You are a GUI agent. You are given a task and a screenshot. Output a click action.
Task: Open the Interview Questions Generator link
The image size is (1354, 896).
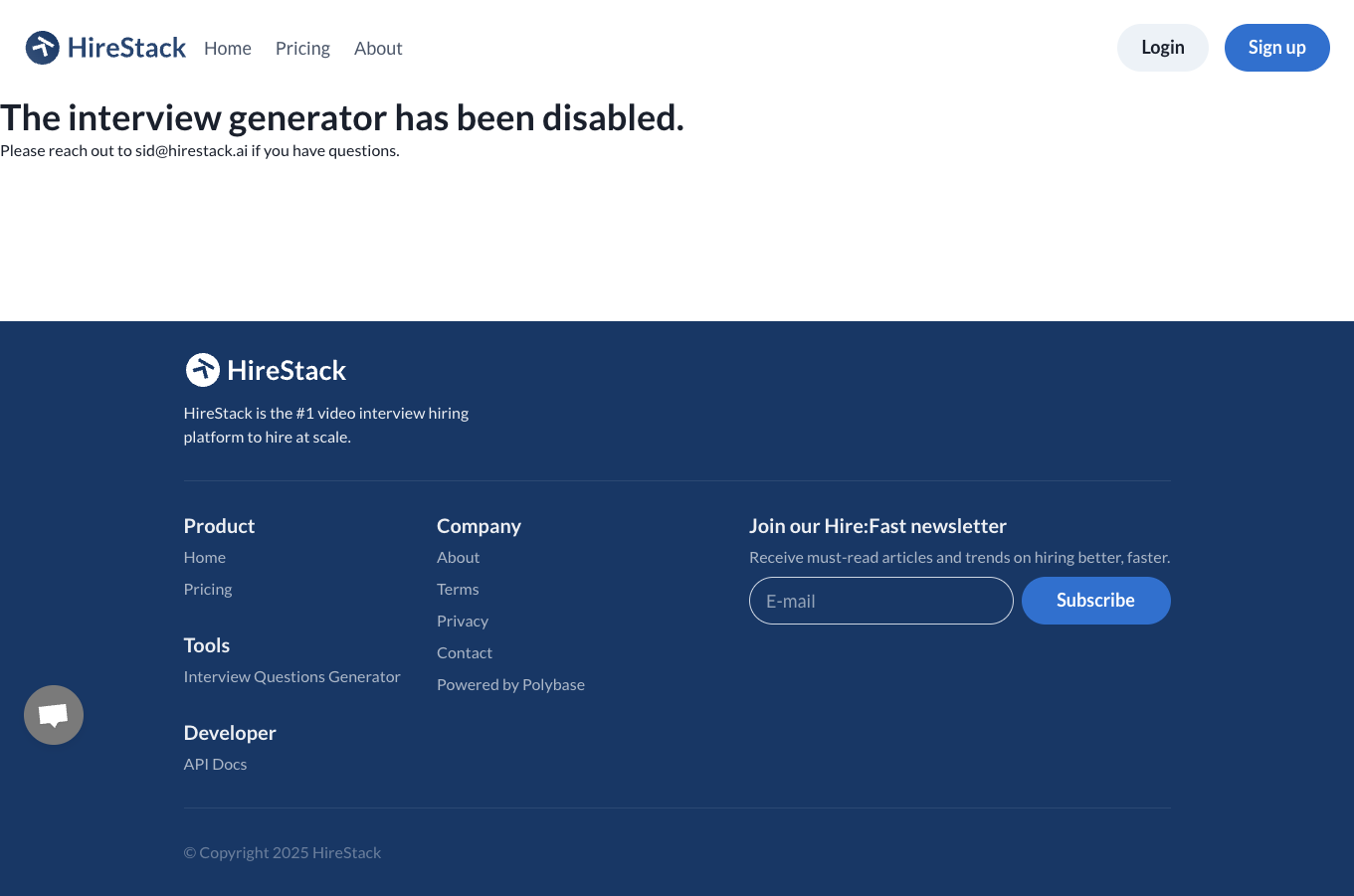pyautogui.click(x=291, y=675)
